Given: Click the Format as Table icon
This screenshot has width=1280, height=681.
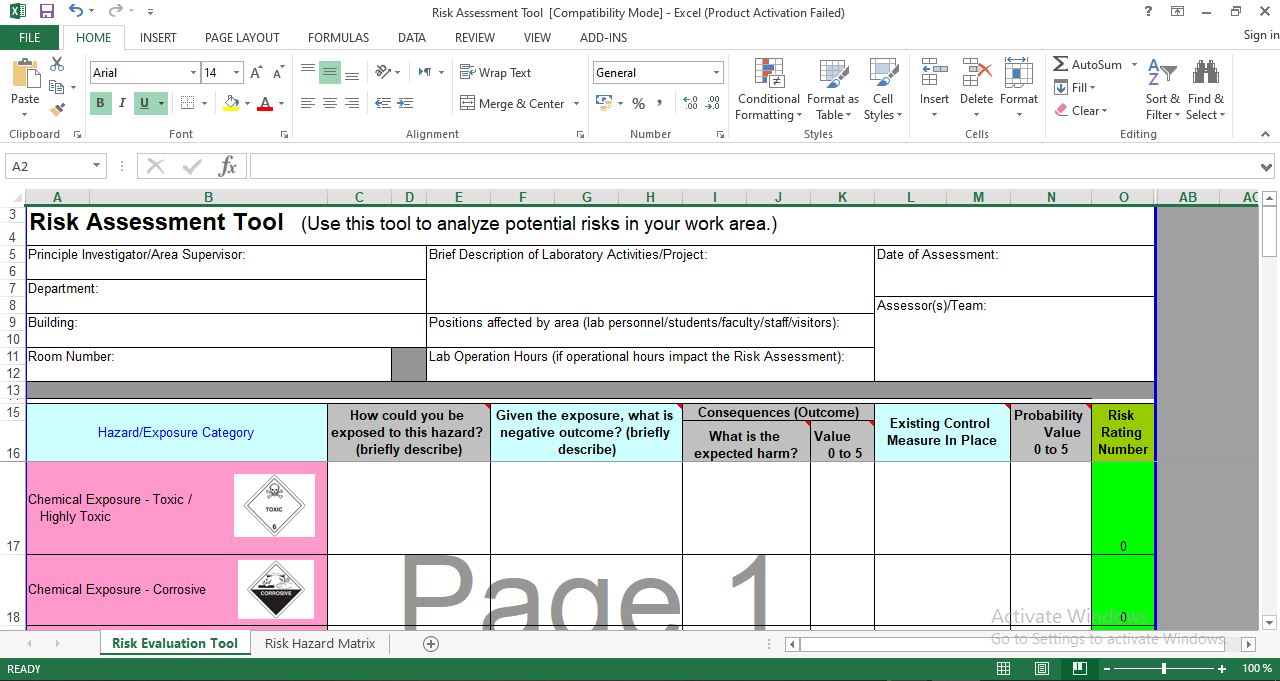Looking at the screenshot, I should (833, 90).
